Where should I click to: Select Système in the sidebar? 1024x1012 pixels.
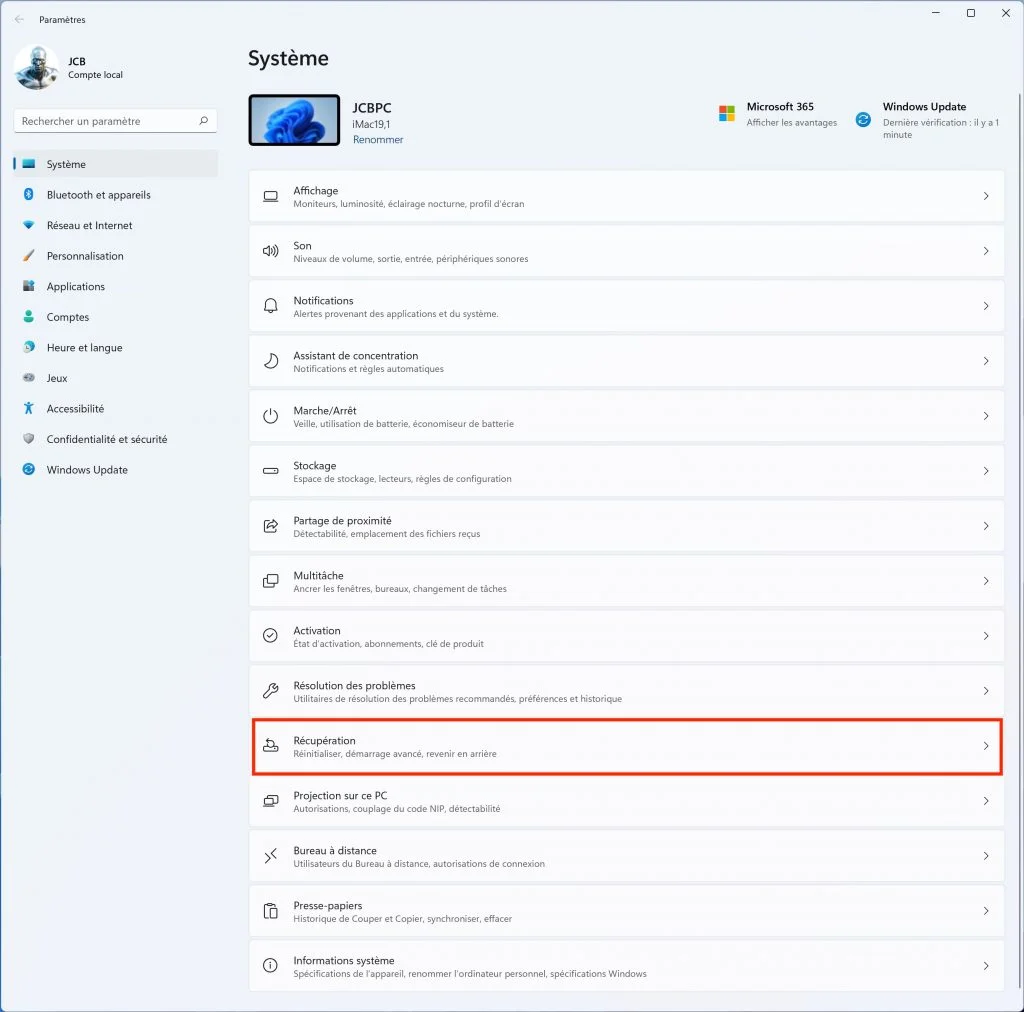116,164
